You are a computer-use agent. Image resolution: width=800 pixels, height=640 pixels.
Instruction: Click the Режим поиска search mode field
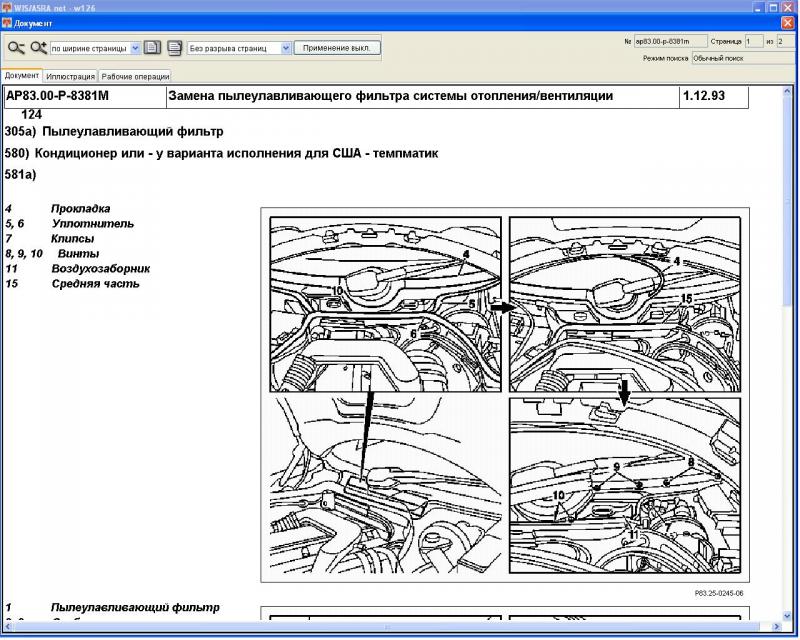pos(743,58)
